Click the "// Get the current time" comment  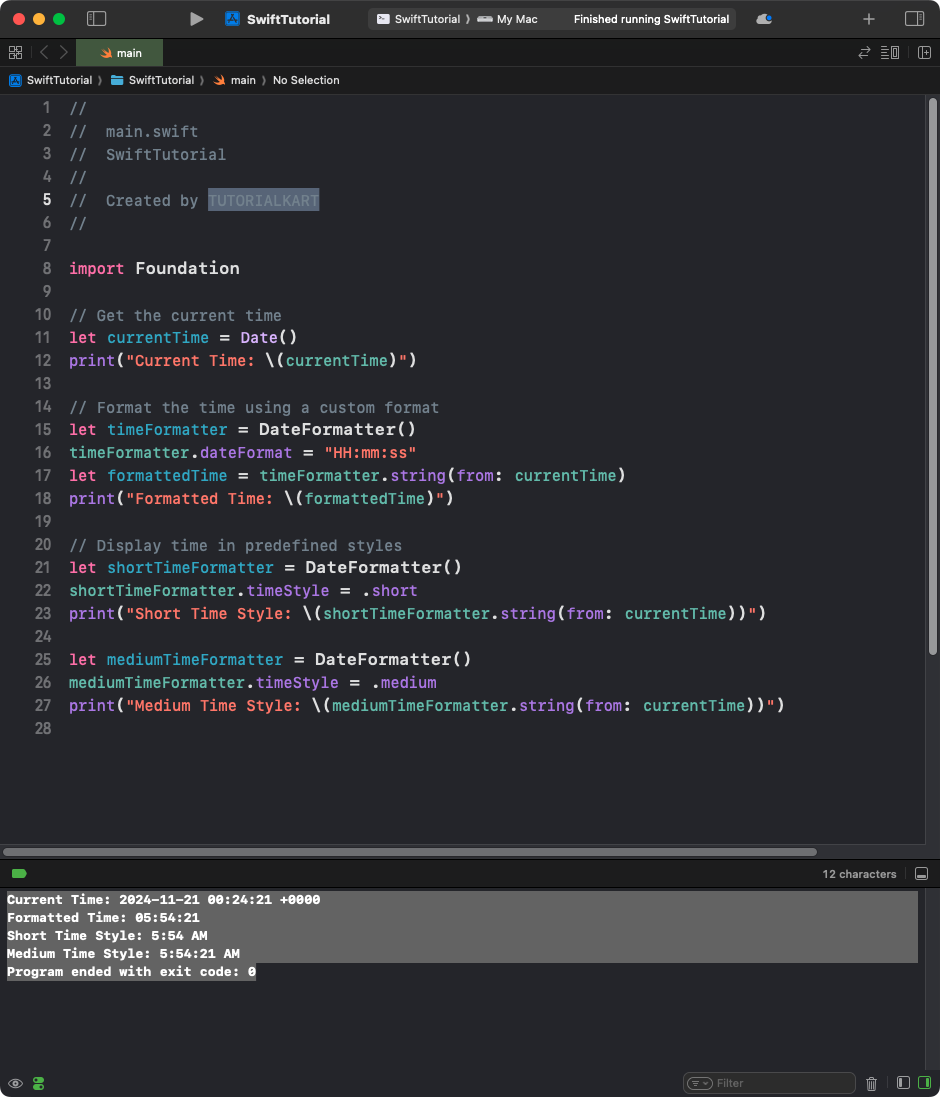(176, 315)
